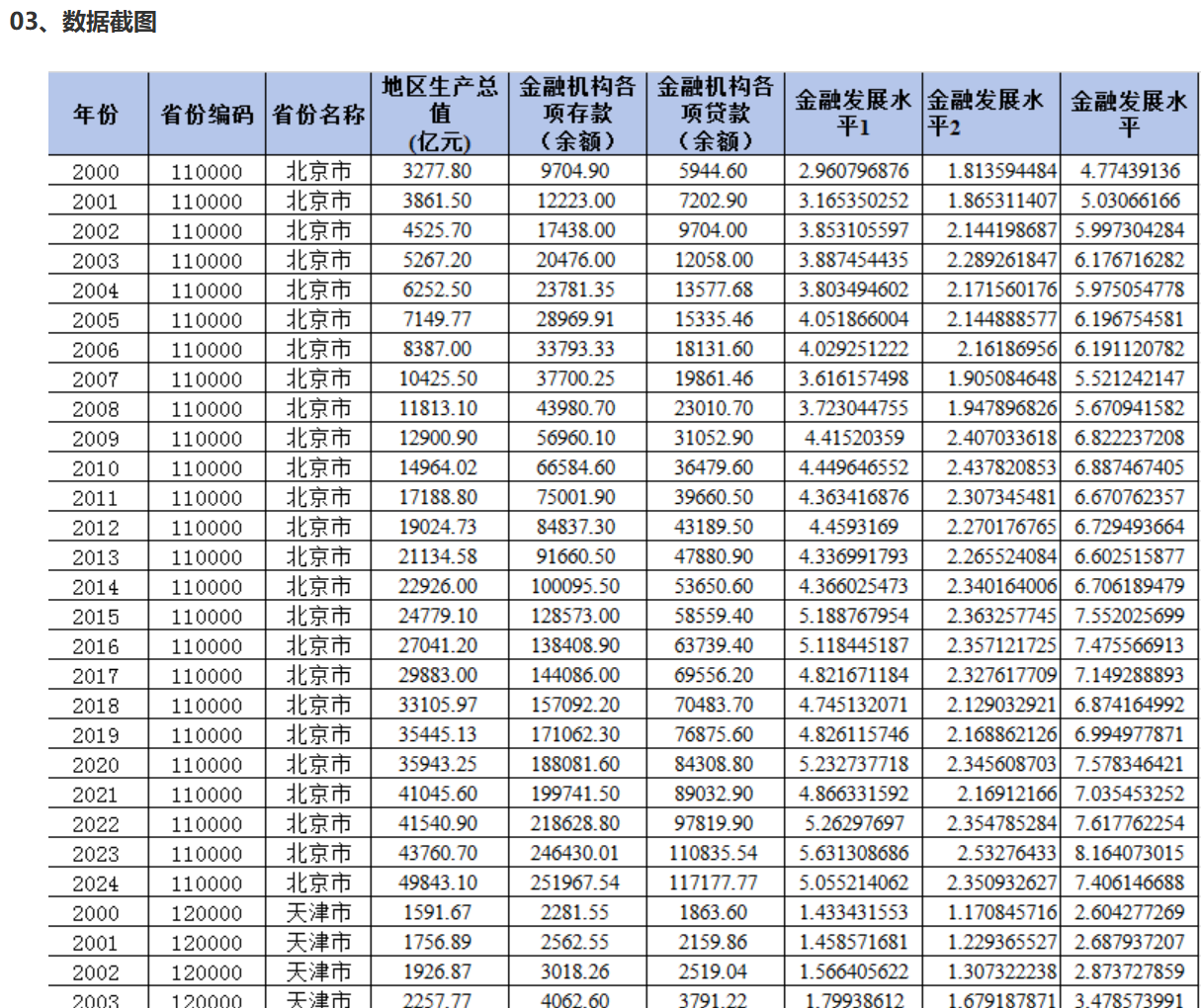
Task: Select the year cell 2005
Action: (95, 319)
